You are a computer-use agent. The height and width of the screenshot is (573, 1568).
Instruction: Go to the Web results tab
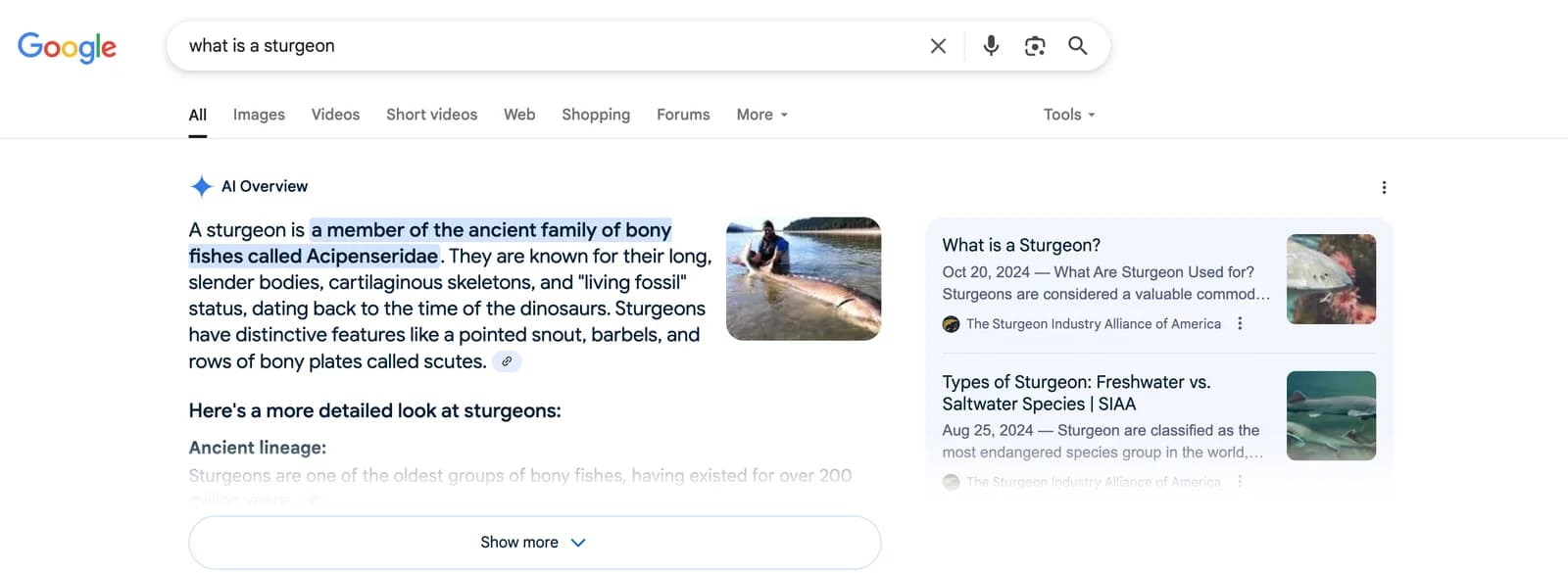(519, 115)
